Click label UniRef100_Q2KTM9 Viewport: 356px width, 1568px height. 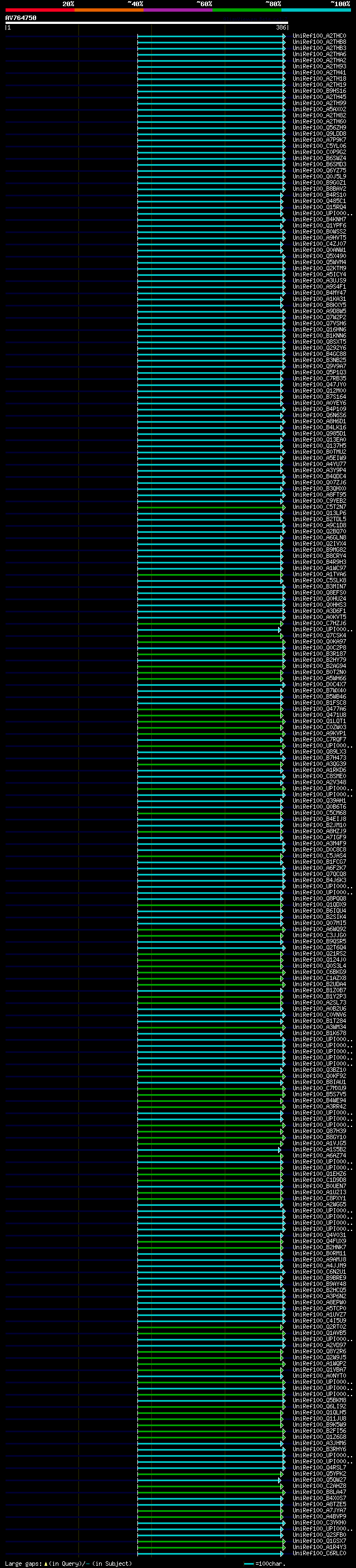point(319,269)
